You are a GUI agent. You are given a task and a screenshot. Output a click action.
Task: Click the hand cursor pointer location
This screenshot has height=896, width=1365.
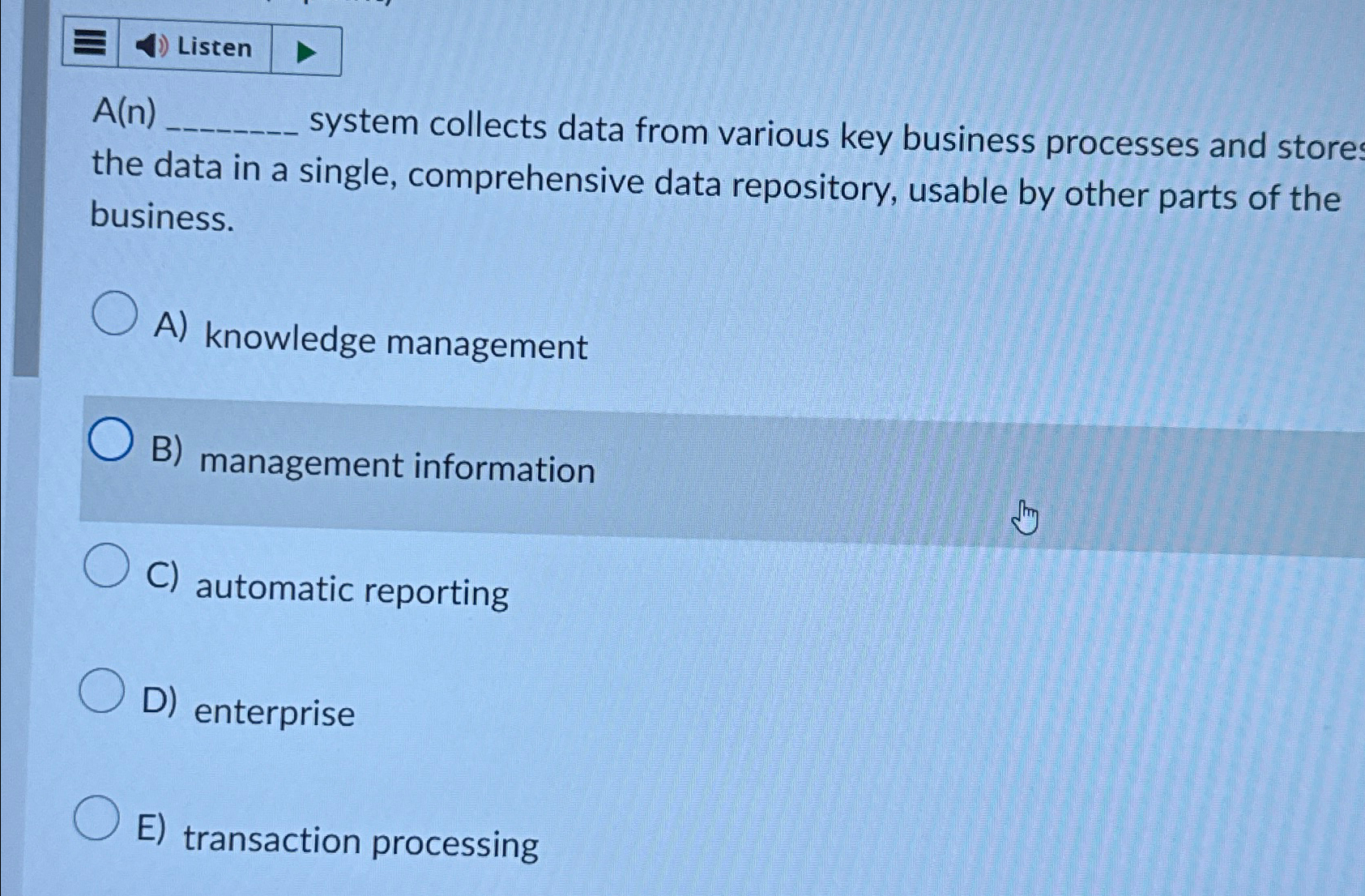point(1025,517)
